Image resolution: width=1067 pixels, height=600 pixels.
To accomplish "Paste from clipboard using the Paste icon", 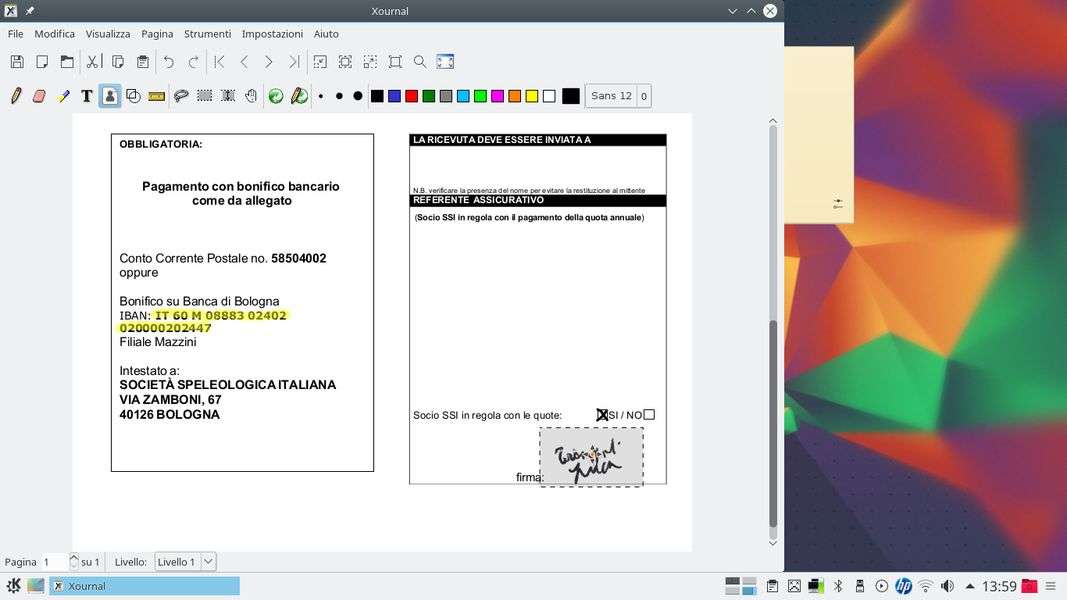I will tap(143, 62).
